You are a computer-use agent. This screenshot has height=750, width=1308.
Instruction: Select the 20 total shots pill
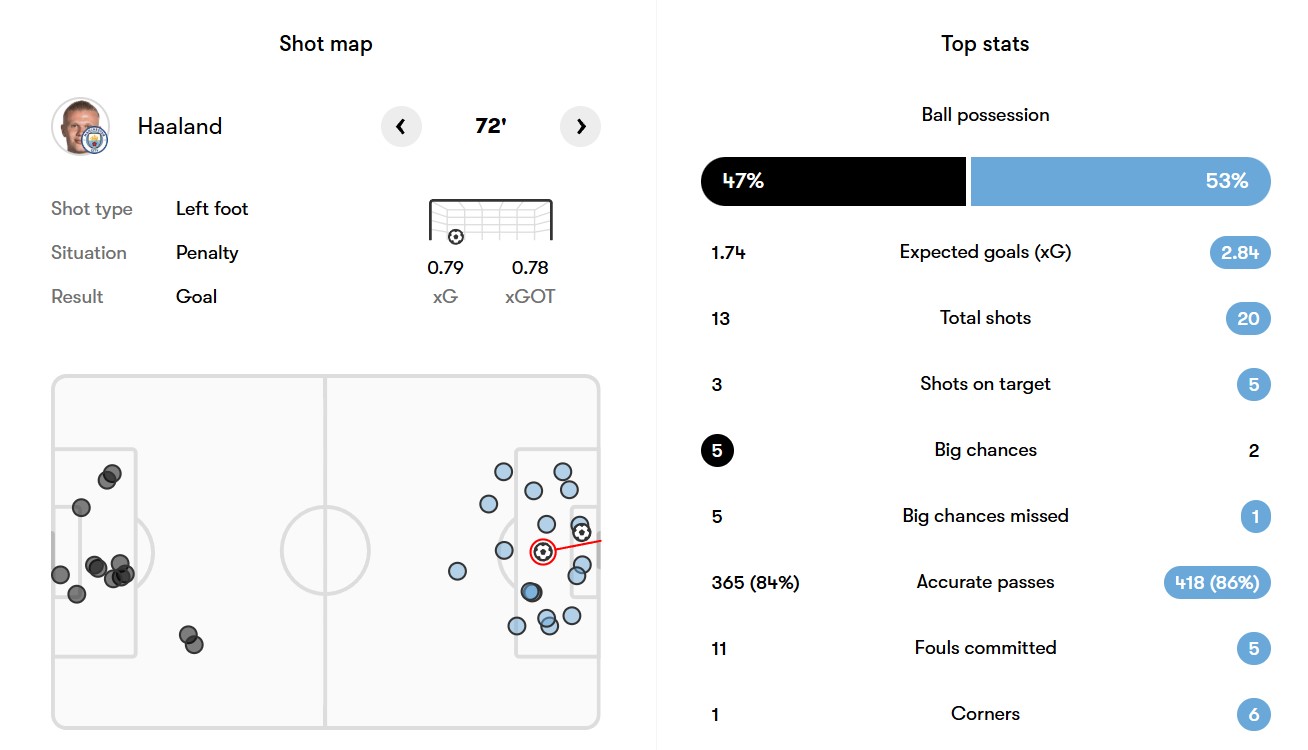coord(1248,318)
